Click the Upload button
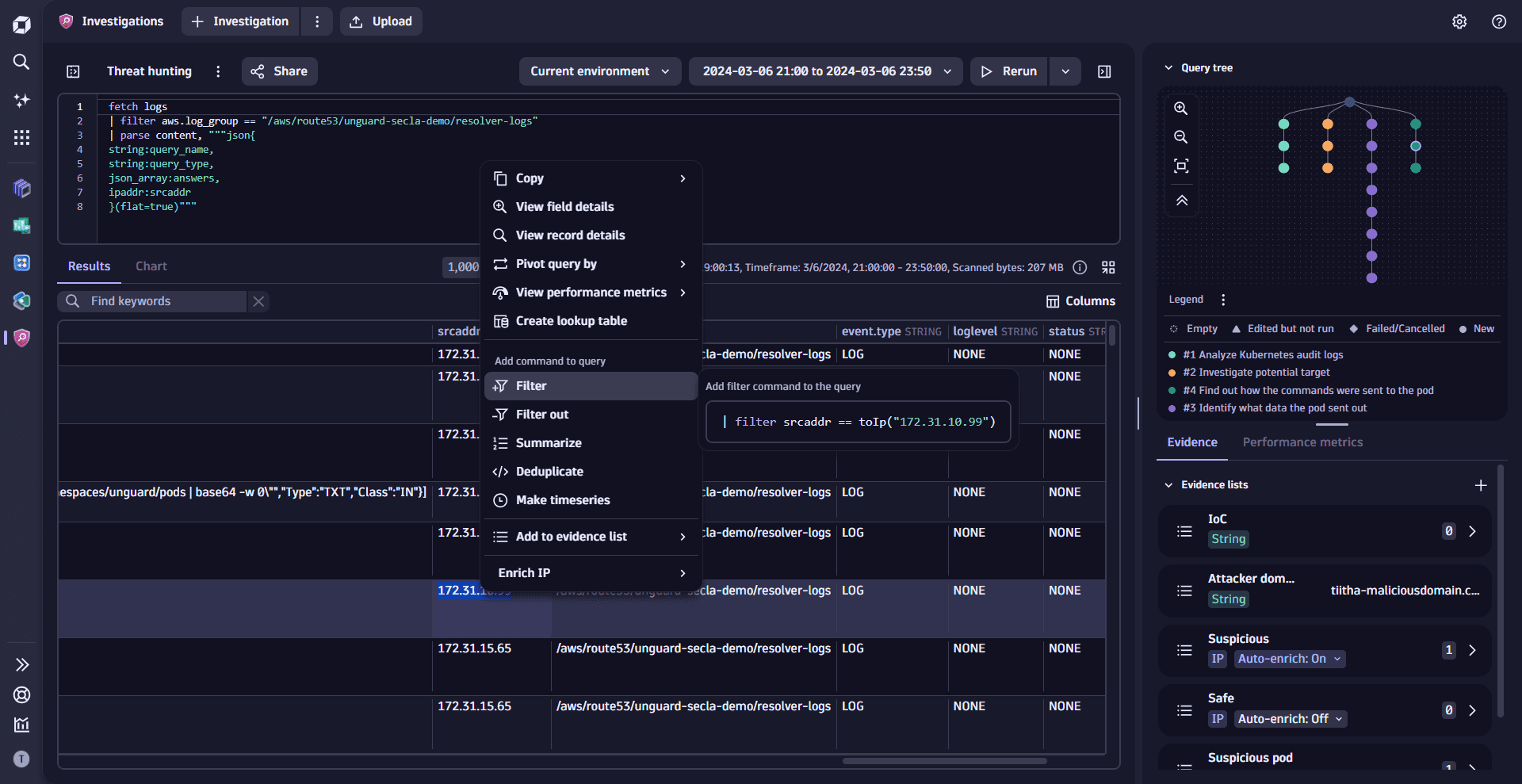This screenshot has height=784, width=1522. pyautogui.click(x=381, y=21)
